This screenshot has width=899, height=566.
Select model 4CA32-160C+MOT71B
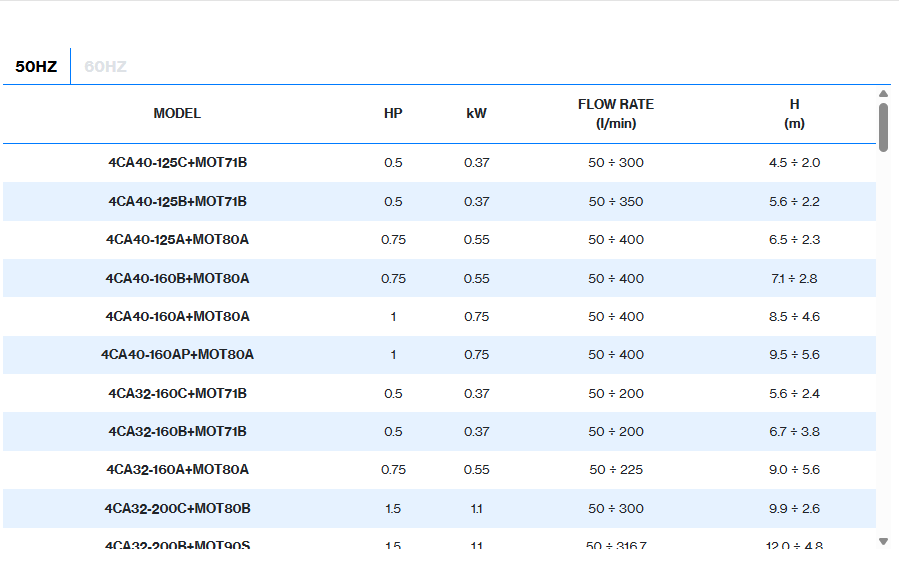point(177,394)
